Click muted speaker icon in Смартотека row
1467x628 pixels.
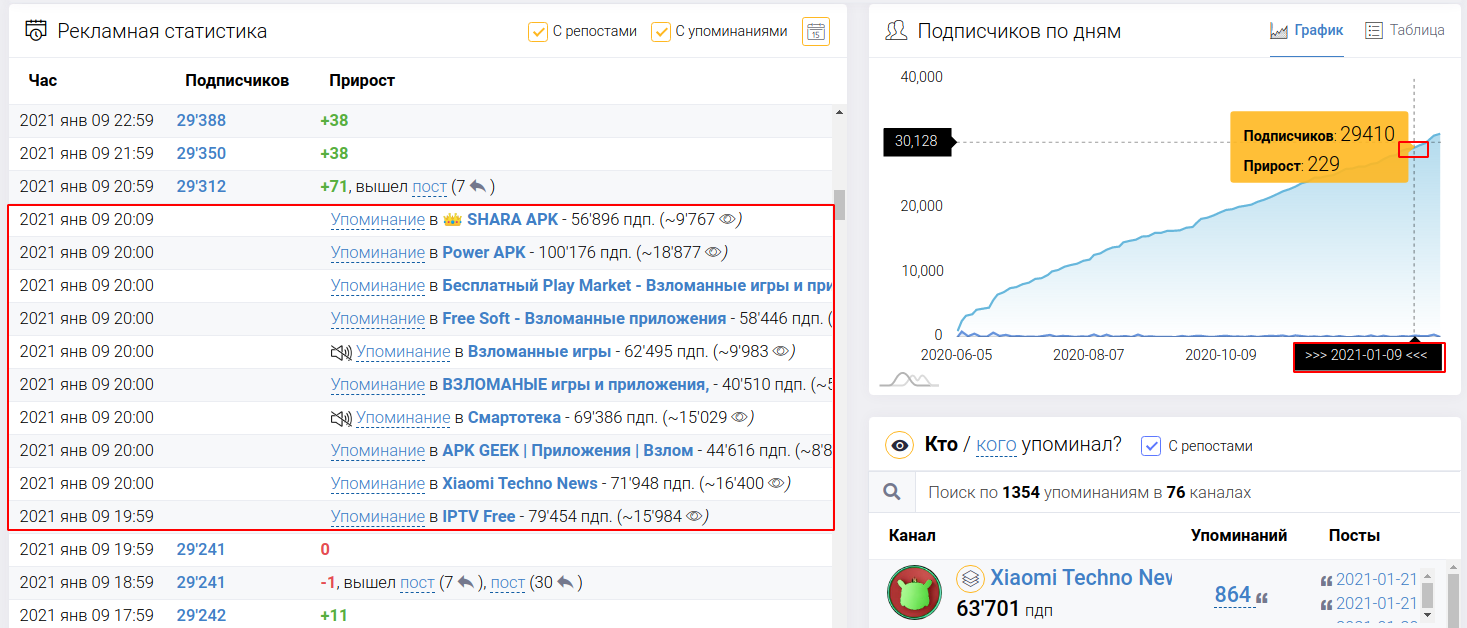341,418
